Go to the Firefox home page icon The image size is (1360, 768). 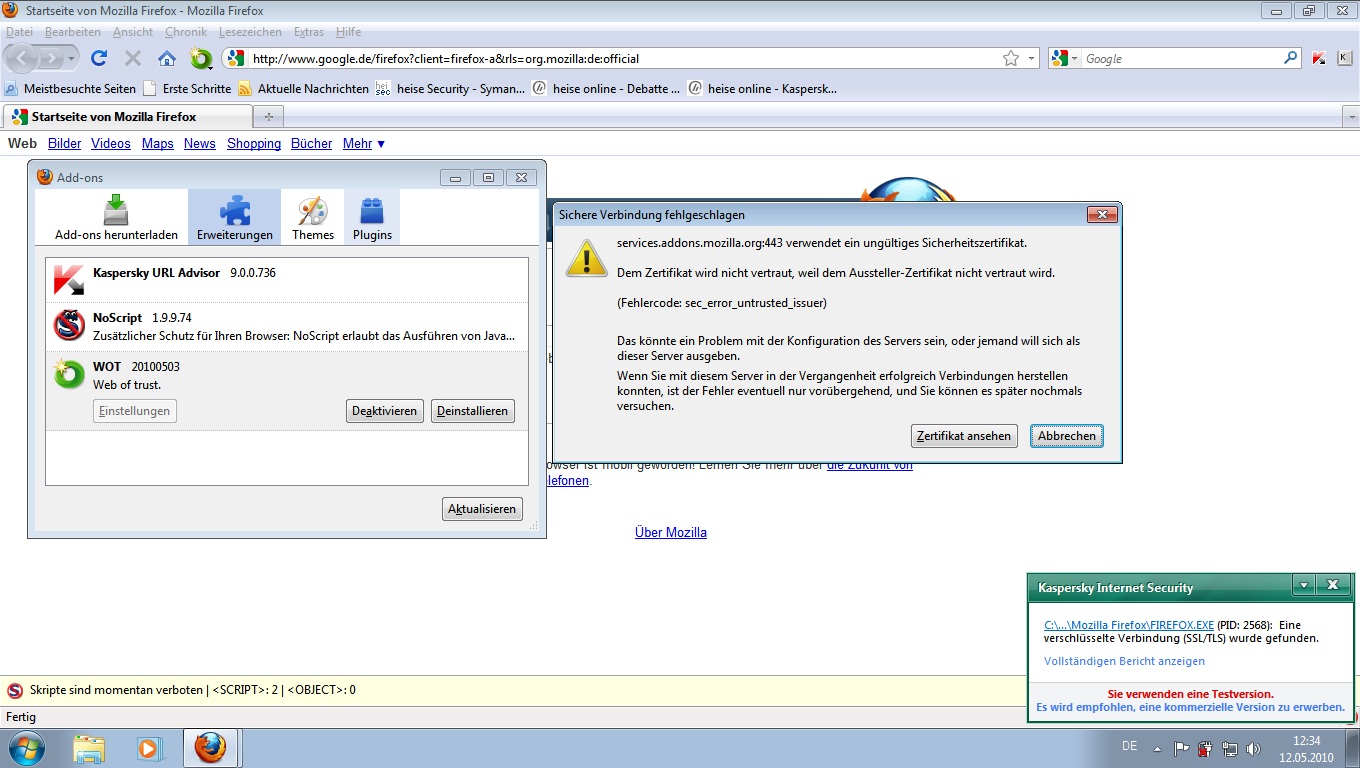[167, 58]
